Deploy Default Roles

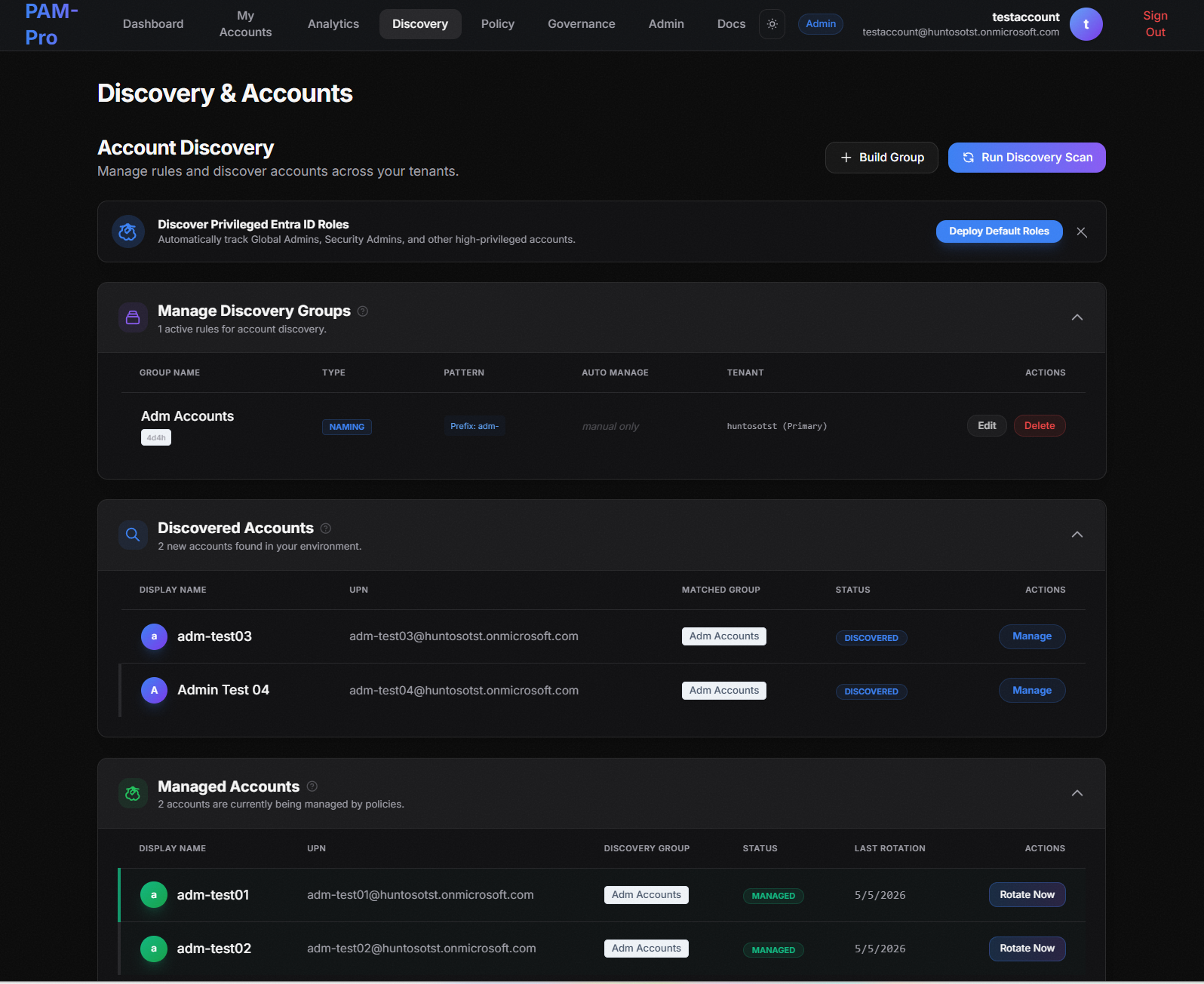999,231
